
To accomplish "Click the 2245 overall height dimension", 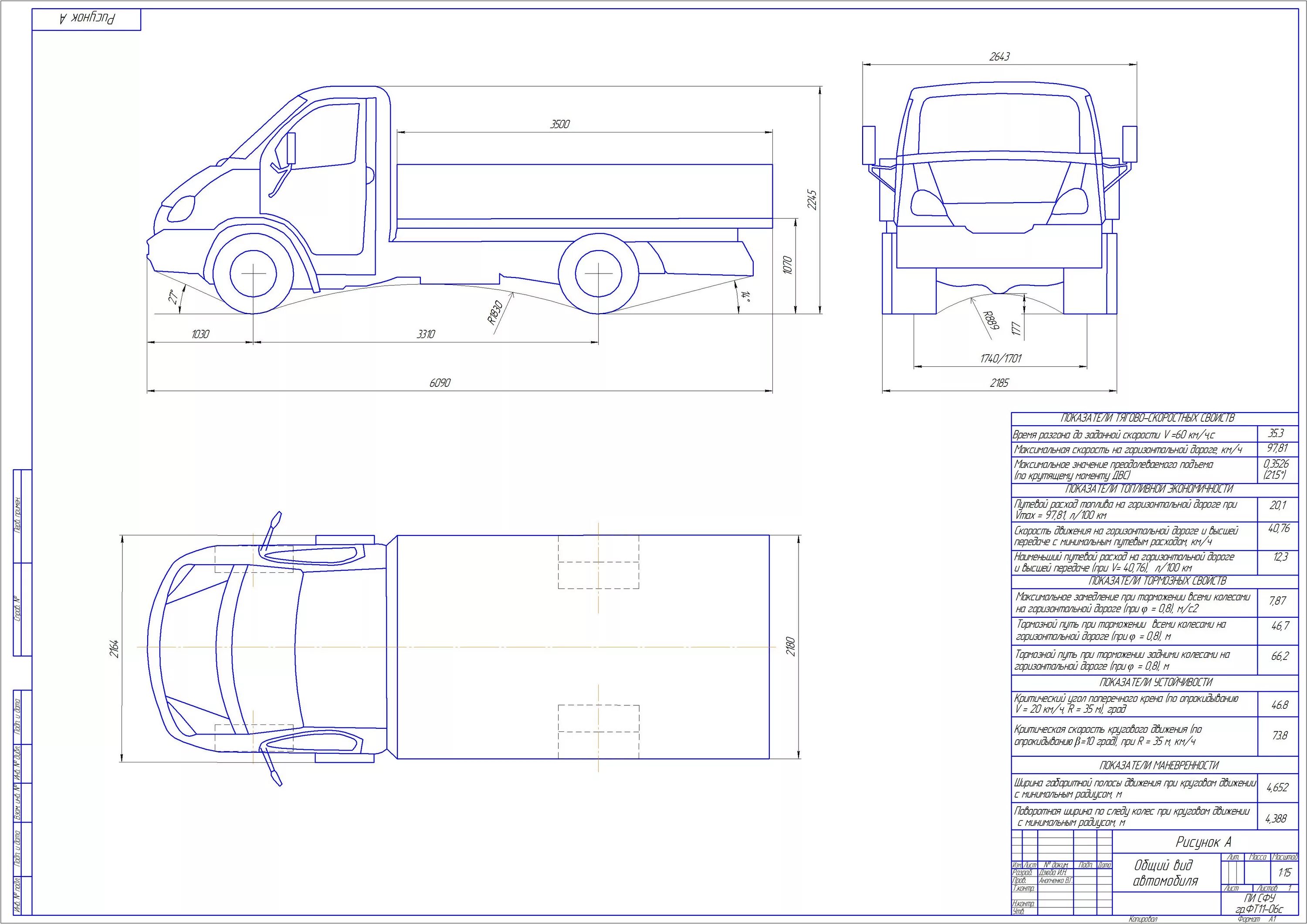I will (x=813, y=200).
